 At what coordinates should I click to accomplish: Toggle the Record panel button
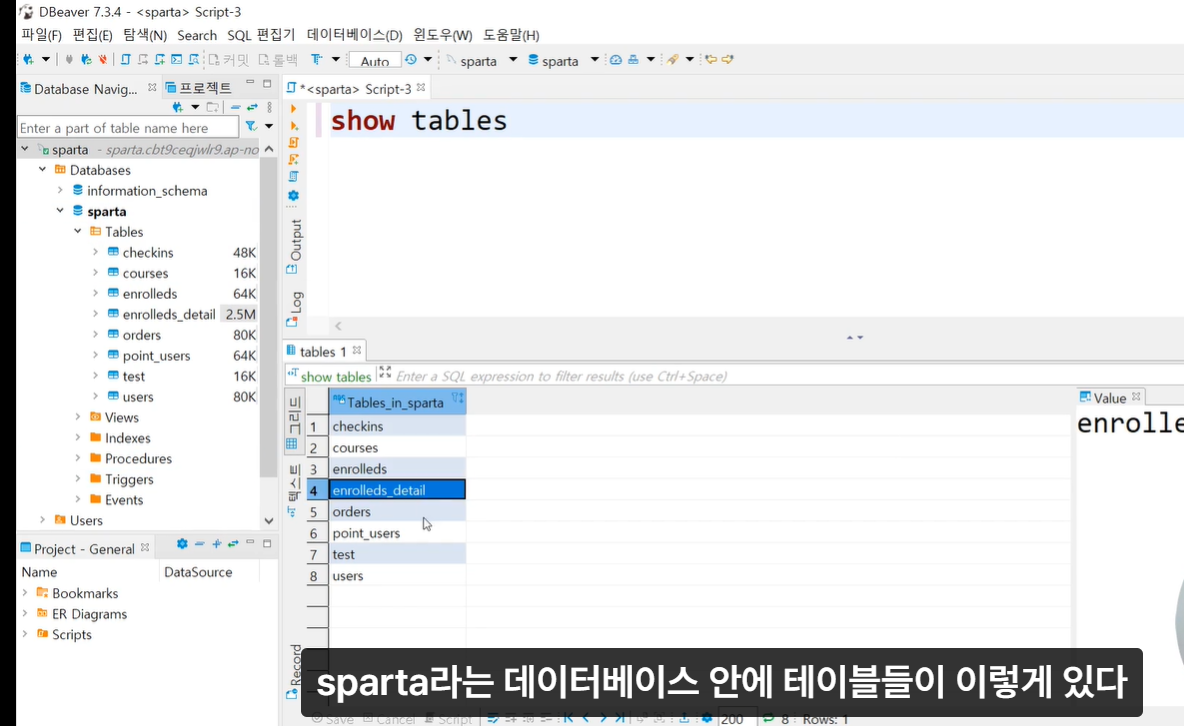pyautogui.click(x=294, y=670)
